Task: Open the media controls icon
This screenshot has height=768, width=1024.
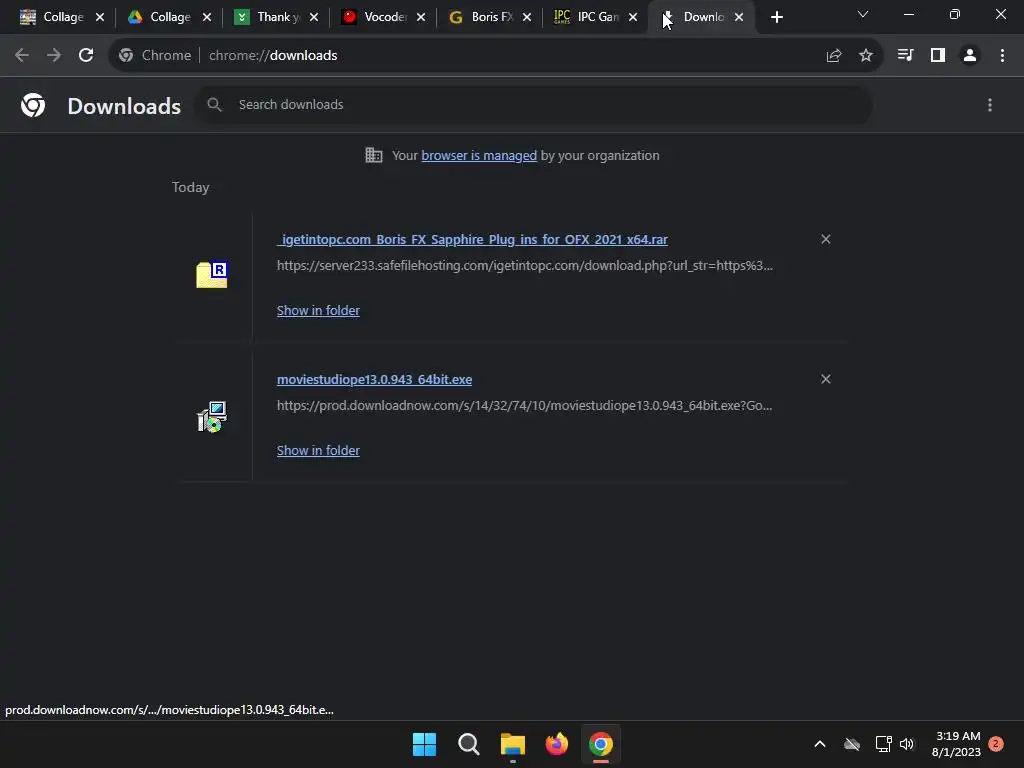Action: (905, 56)
